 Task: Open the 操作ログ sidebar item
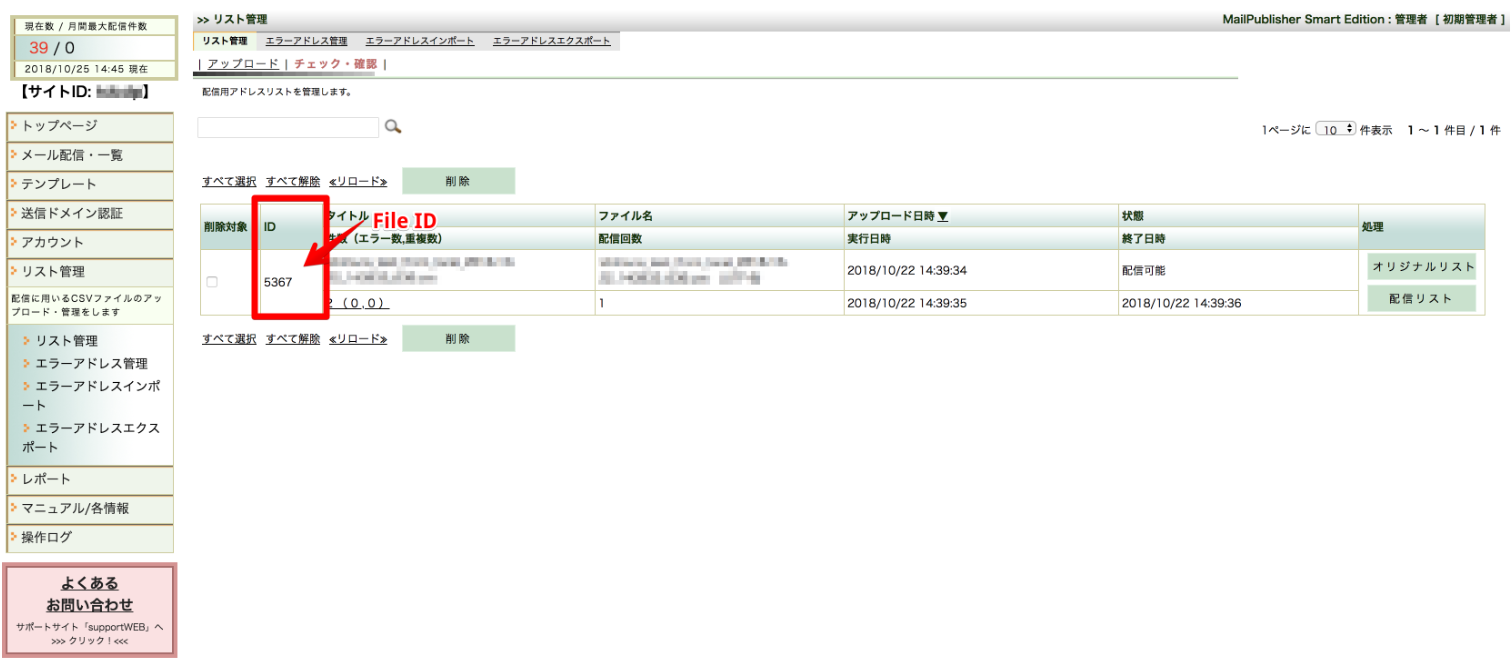click(90, 537)
